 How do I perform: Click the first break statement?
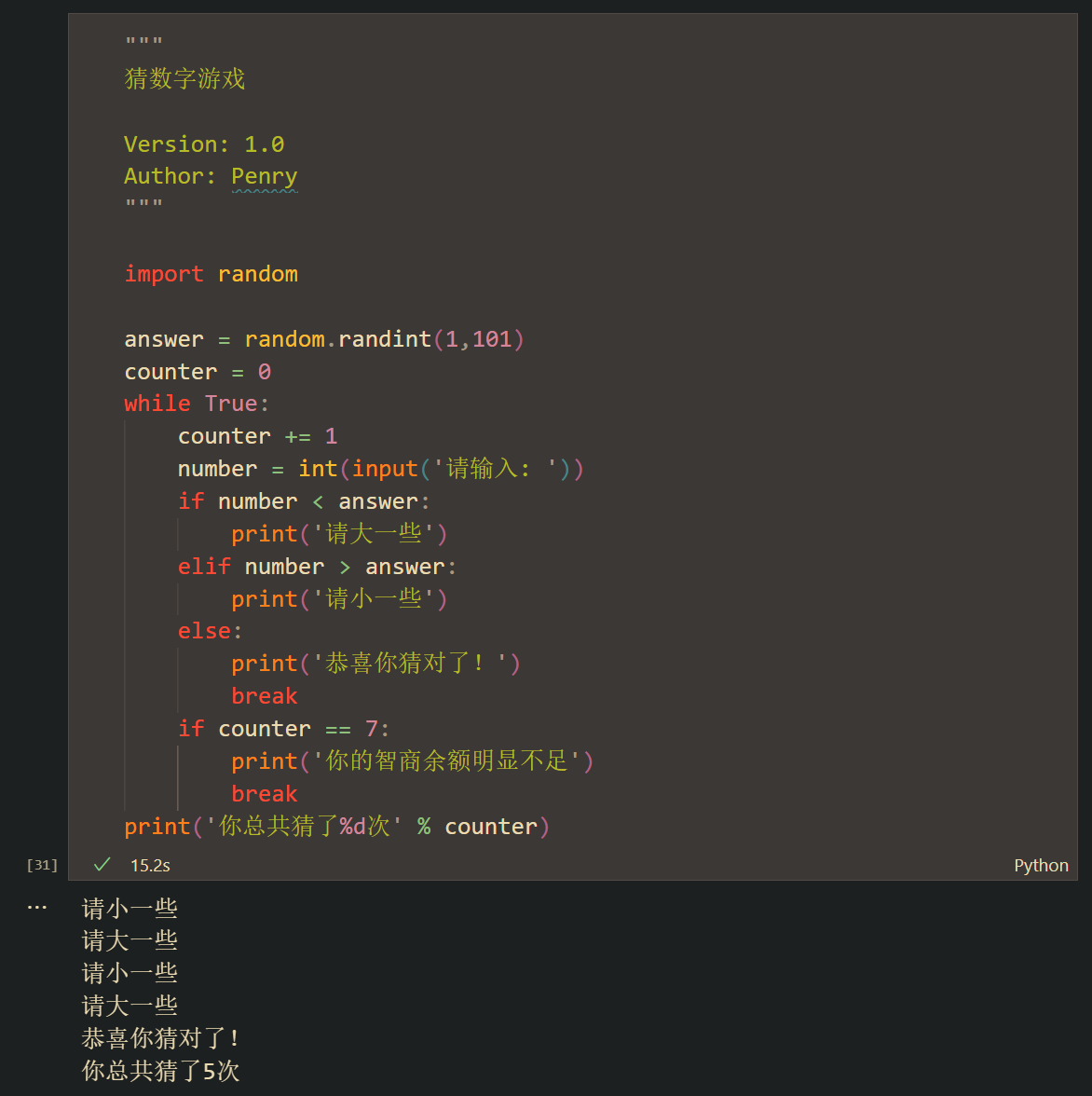[x=264, y=695]
